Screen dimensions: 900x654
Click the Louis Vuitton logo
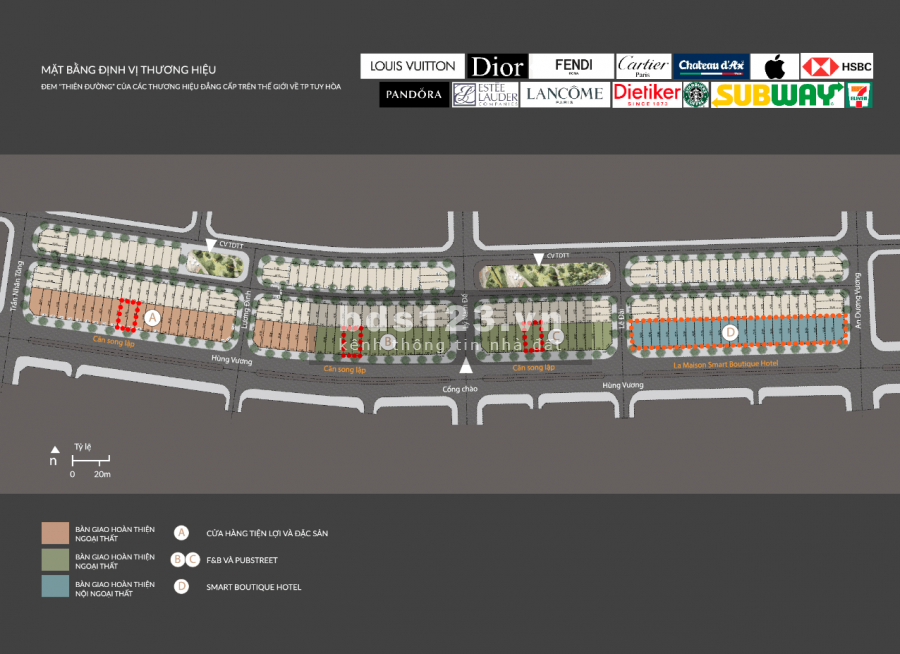pyautogui.click(x=412, y=66)
